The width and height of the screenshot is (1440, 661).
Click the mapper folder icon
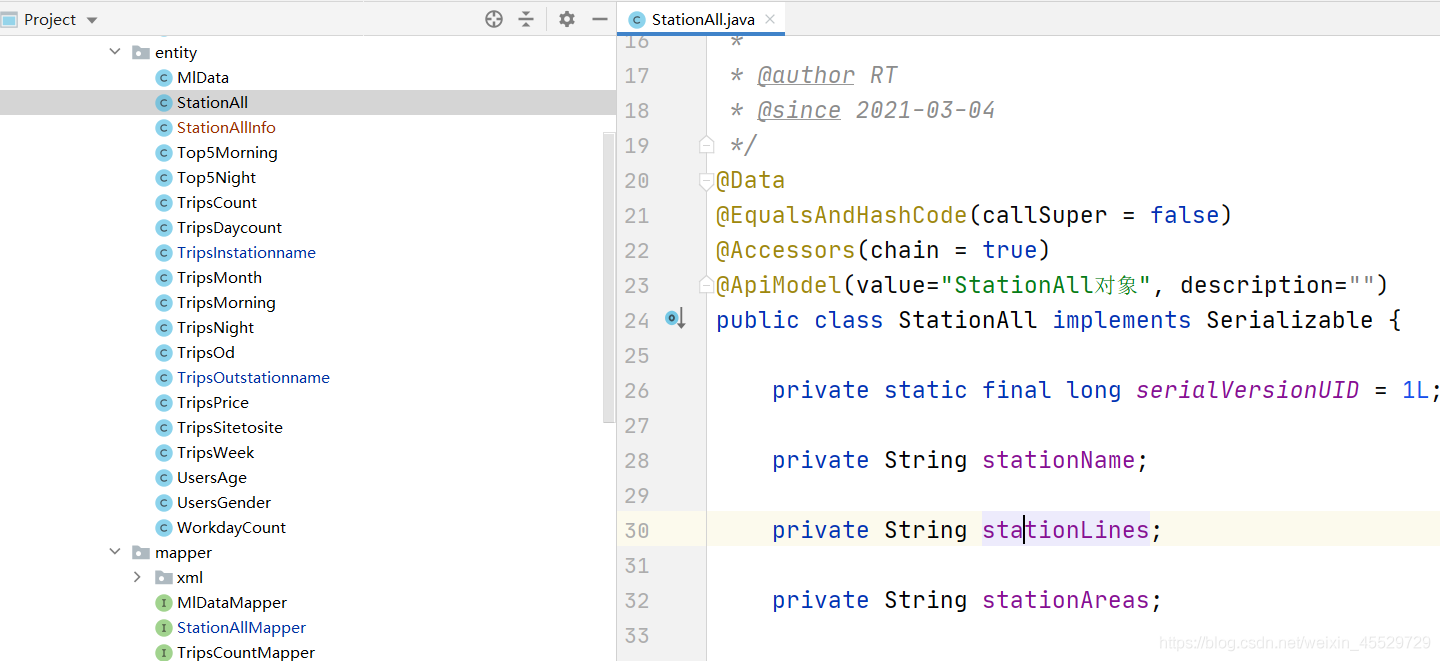click(x=141, y=552)
